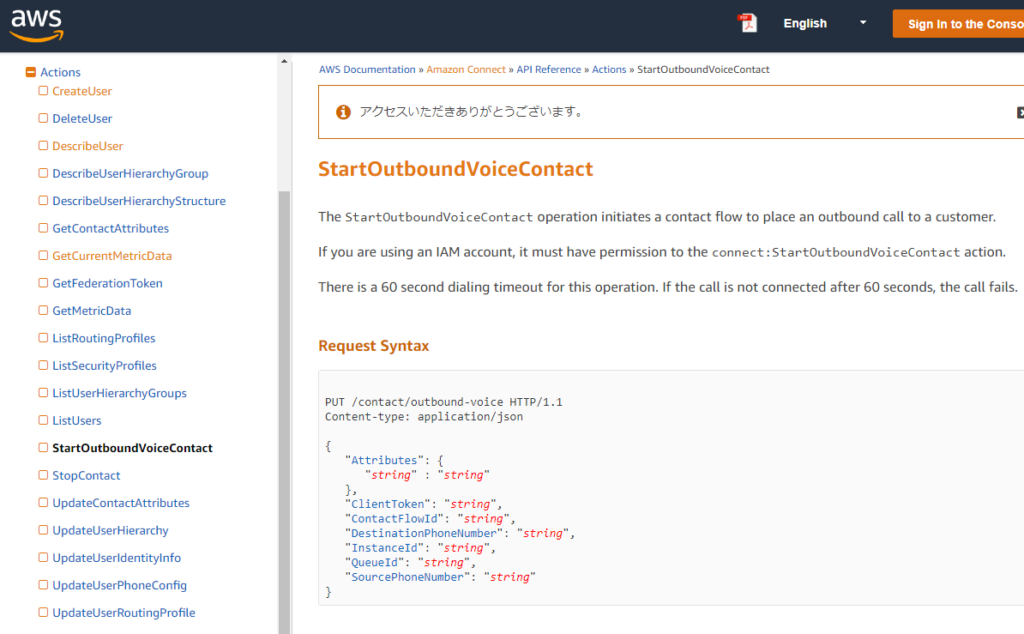The width and height of the screenshot is (1024, 634).
Task: Open the Actions sidebar heading link
Action: pos(60,72)
